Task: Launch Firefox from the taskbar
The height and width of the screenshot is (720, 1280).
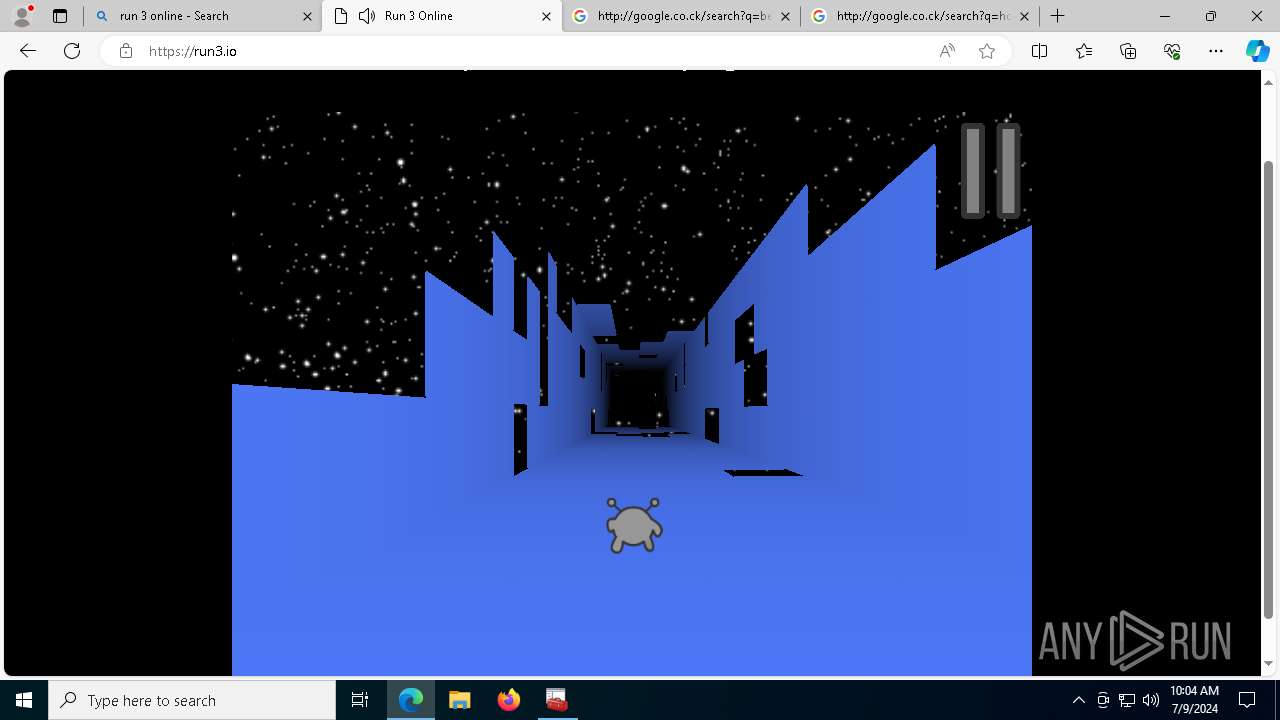Action: tap(508, 700)
